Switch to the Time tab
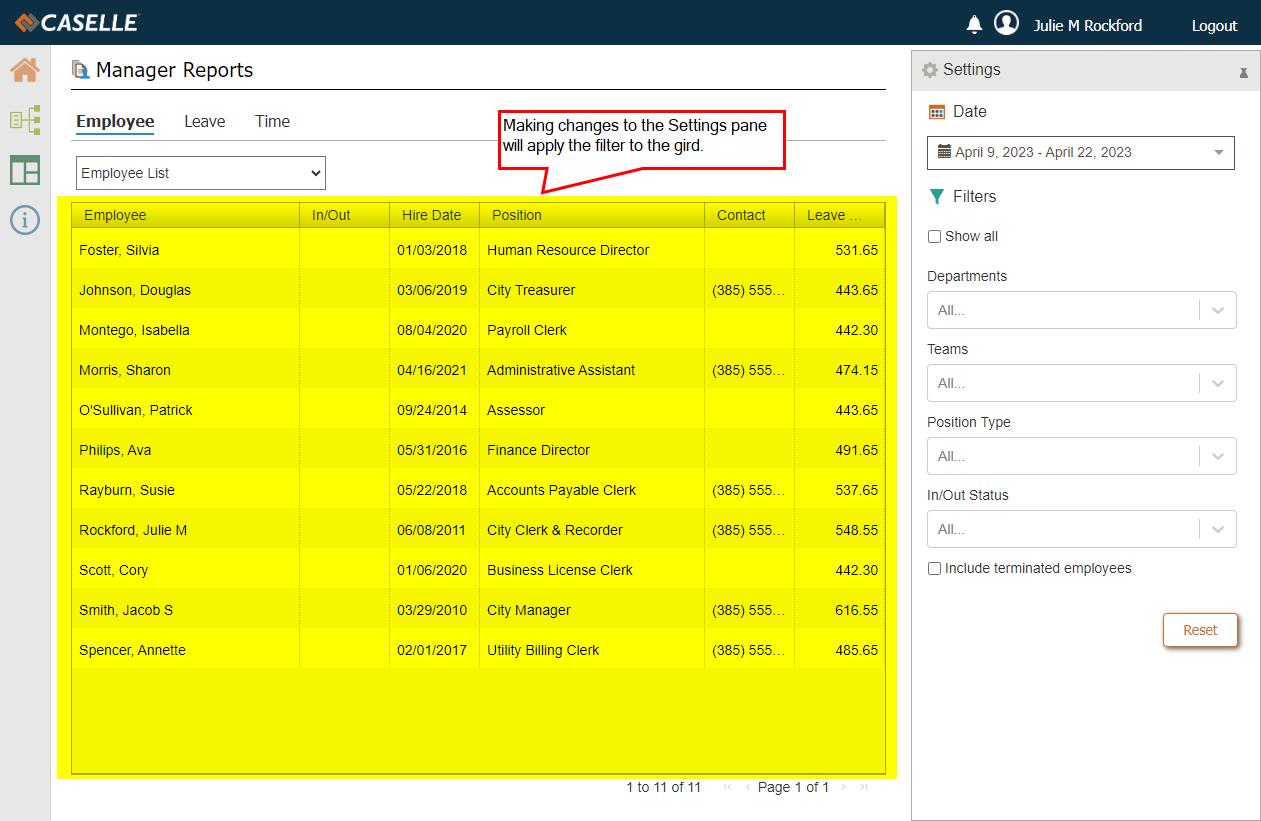The height and width of the screenshot is (821, 1261). pyautogui.click(x=272, y=122)
